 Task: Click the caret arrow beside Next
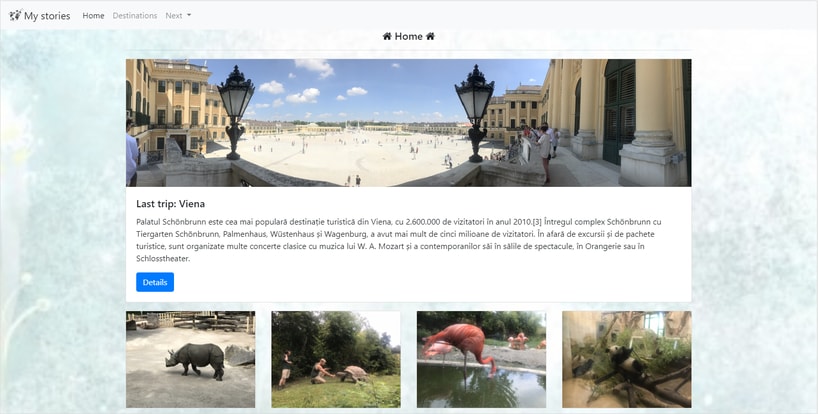point(189,15)
